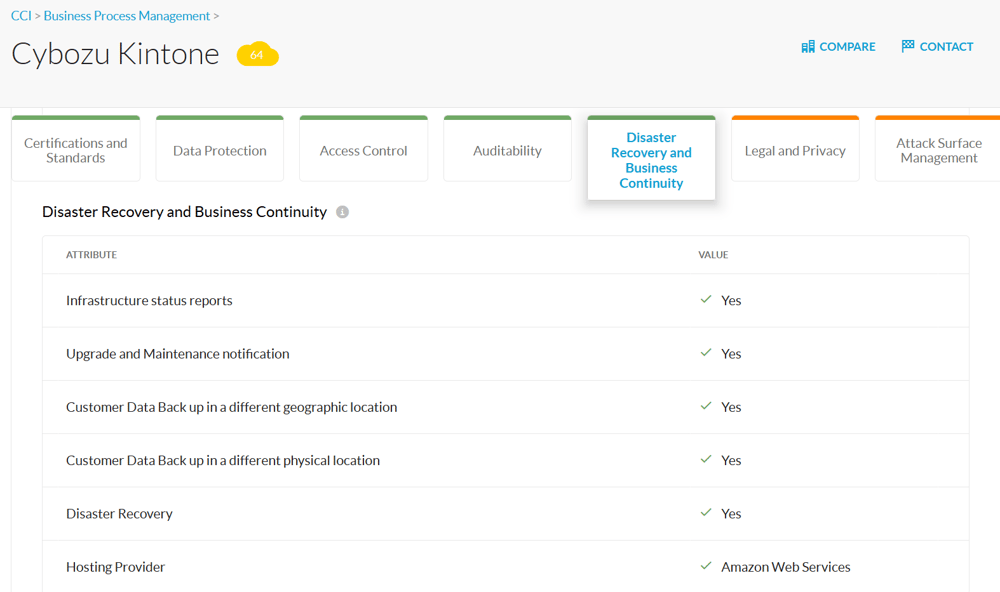Switch to the Legal and Privacy tab
1000x592 pixels.
tap(795, 149)
